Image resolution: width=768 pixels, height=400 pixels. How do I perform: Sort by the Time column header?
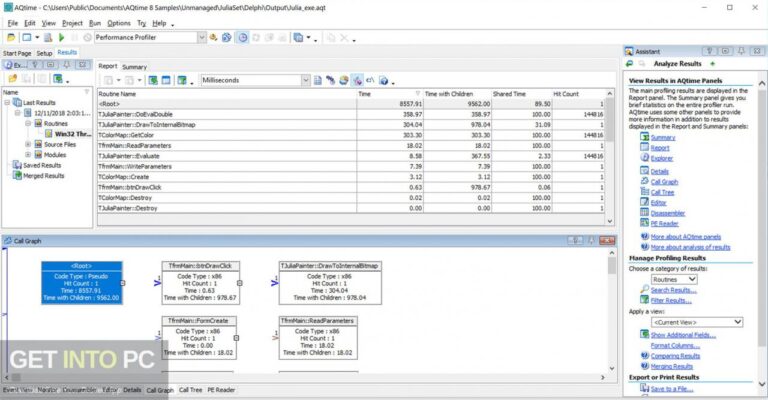pos(389,94)
